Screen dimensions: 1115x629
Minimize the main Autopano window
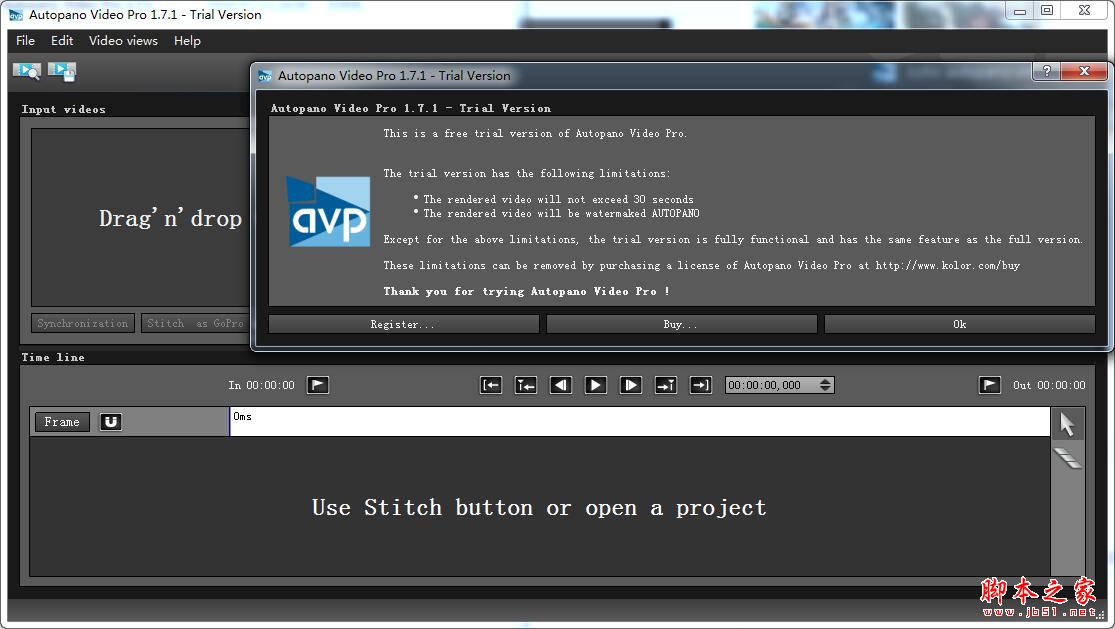(x=1020, y=11)
